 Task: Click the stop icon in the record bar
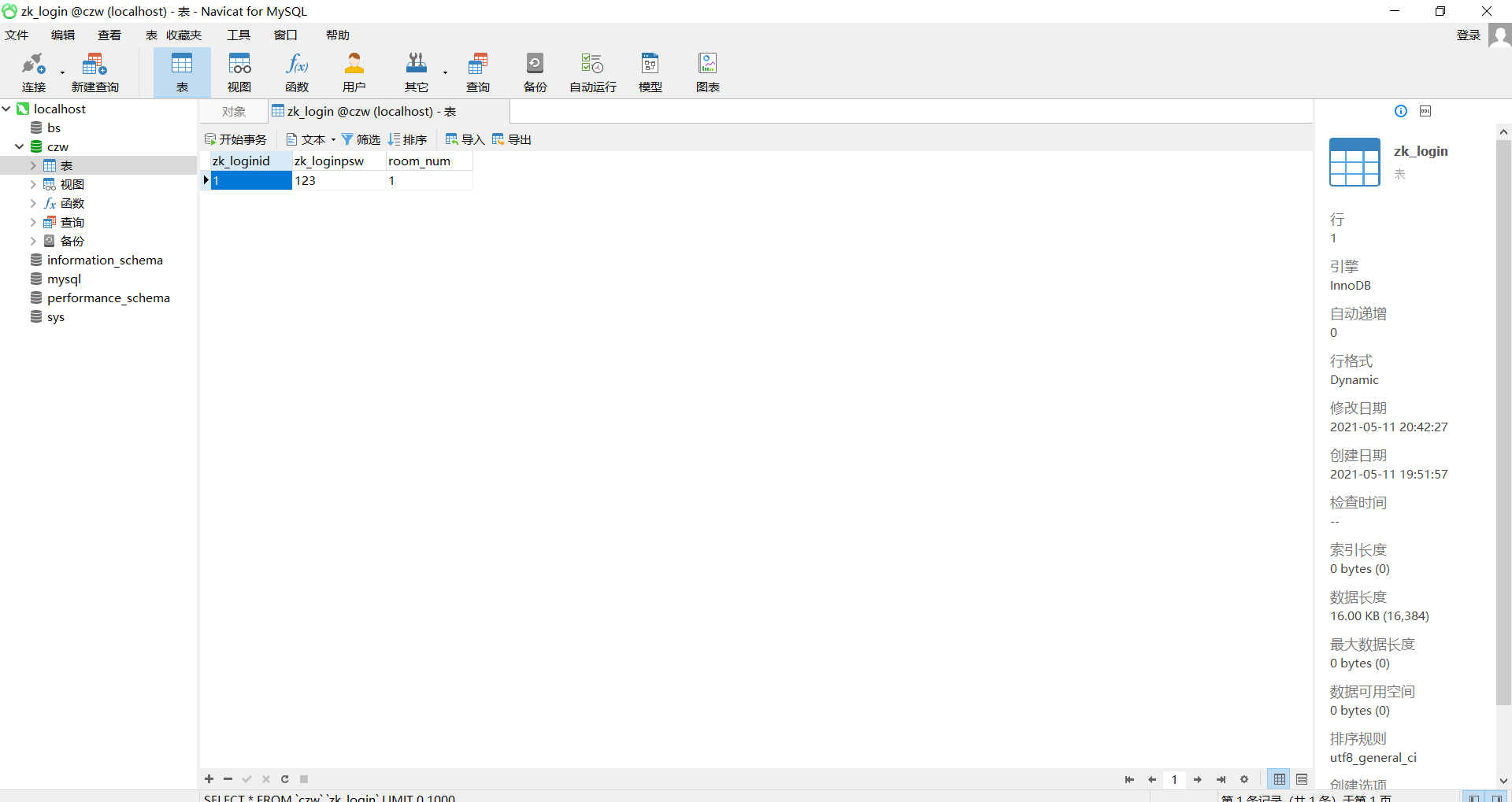pos(304,779)
